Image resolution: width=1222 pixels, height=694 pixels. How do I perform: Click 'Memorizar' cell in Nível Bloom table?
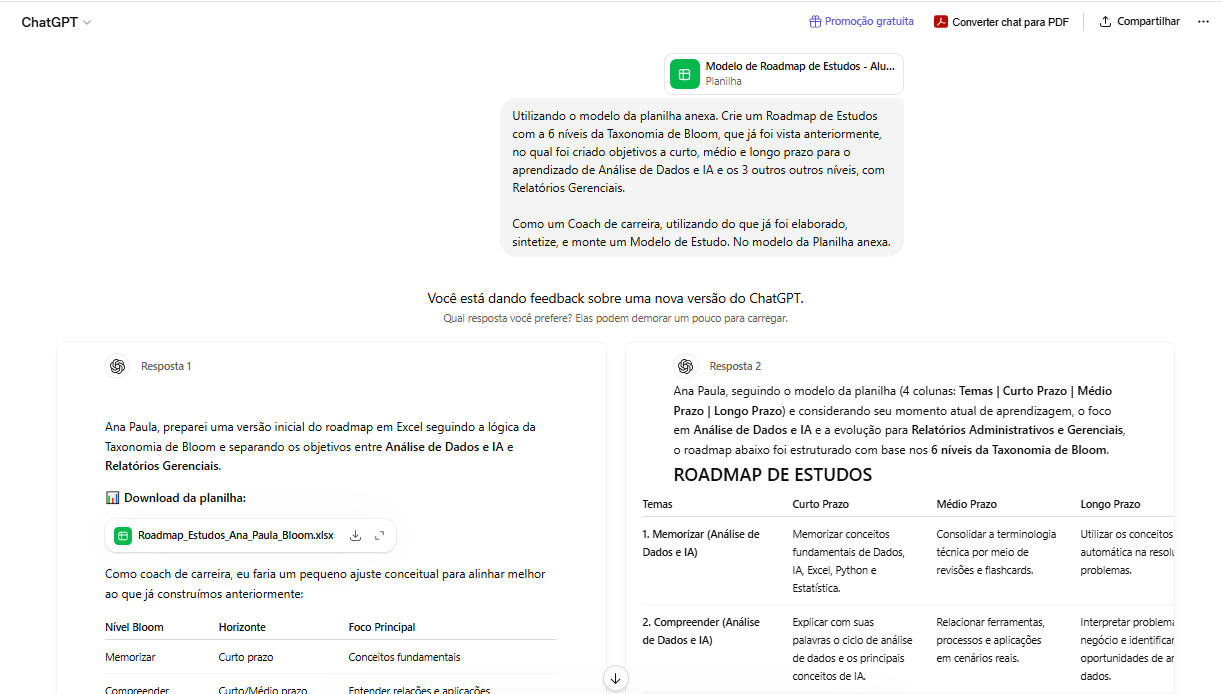(130, 657)
